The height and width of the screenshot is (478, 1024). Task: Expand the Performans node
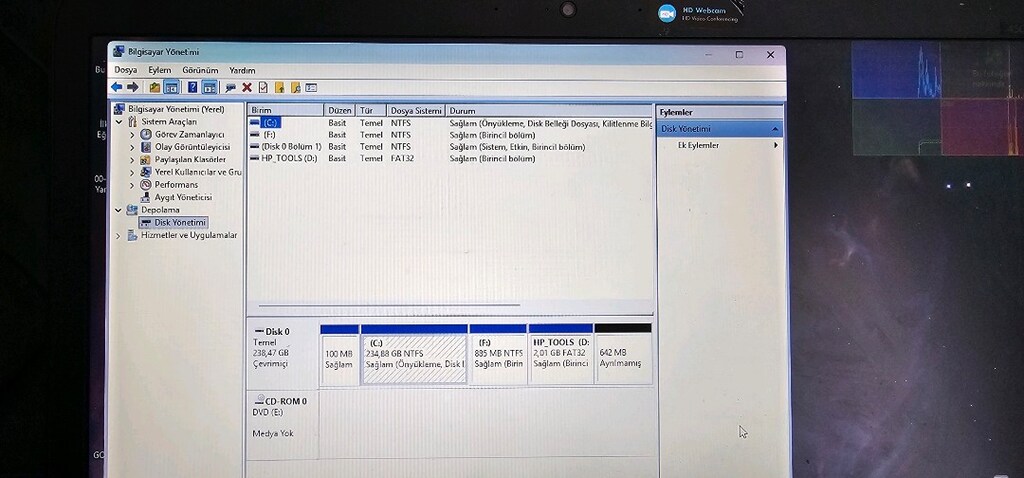pos(132,185)
